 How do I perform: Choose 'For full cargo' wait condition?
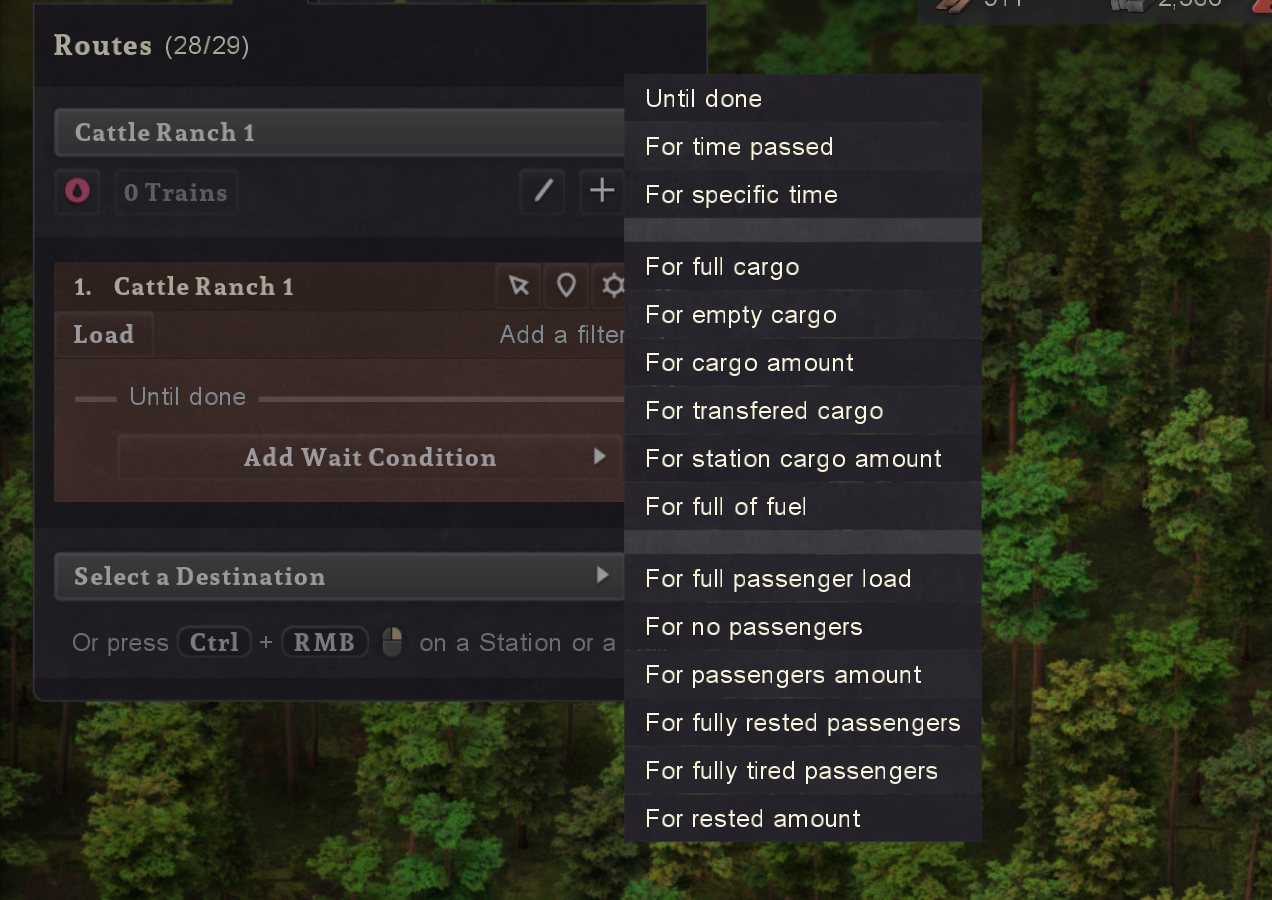tap(722, 267)
